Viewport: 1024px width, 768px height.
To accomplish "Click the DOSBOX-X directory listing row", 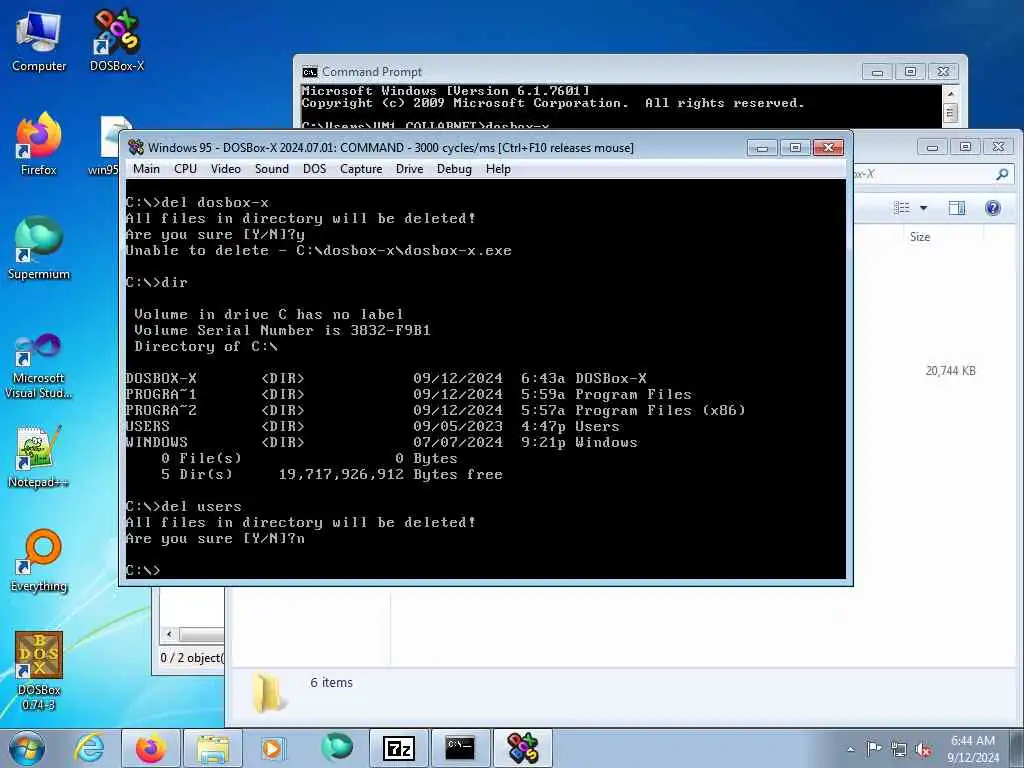I will point(386,378).
